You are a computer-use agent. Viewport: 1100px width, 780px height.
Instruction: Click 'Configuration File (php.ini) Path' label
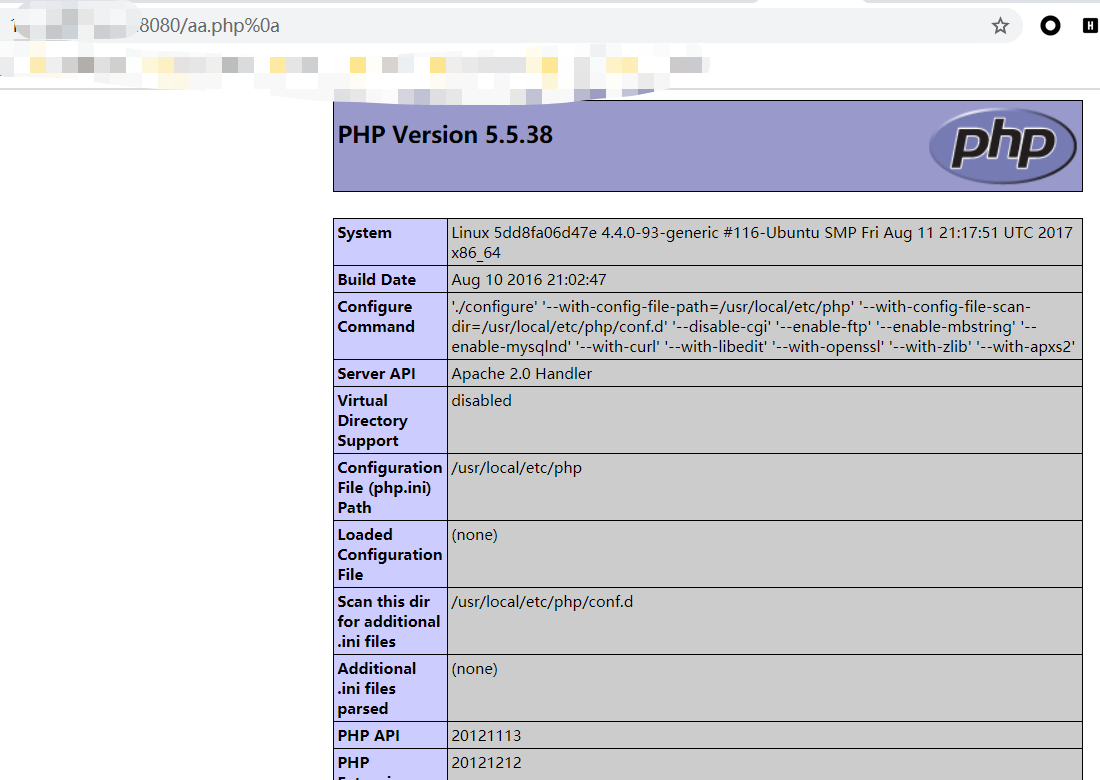point(389,488)
